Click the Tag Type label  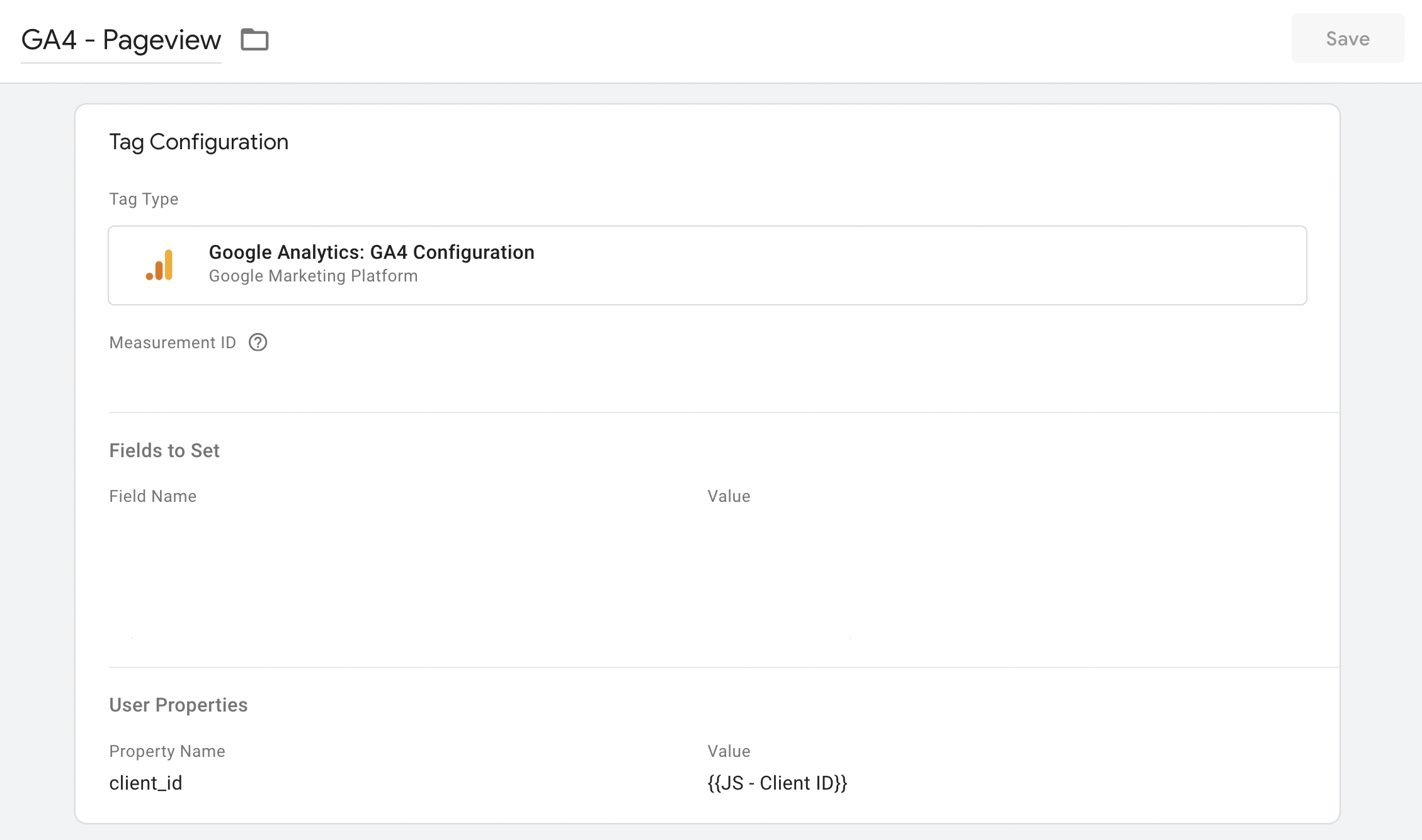tap(144, 199)
